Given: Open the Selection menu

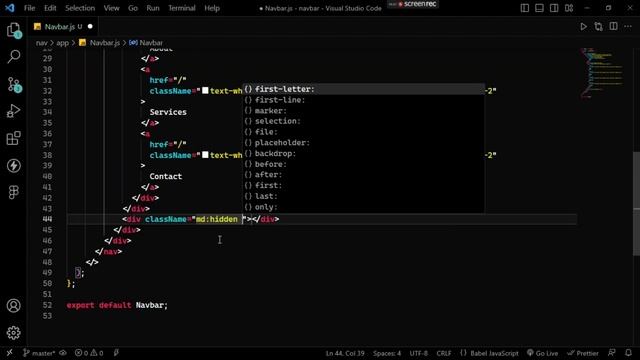Looking at the screenshot, I should pos(80,8).
